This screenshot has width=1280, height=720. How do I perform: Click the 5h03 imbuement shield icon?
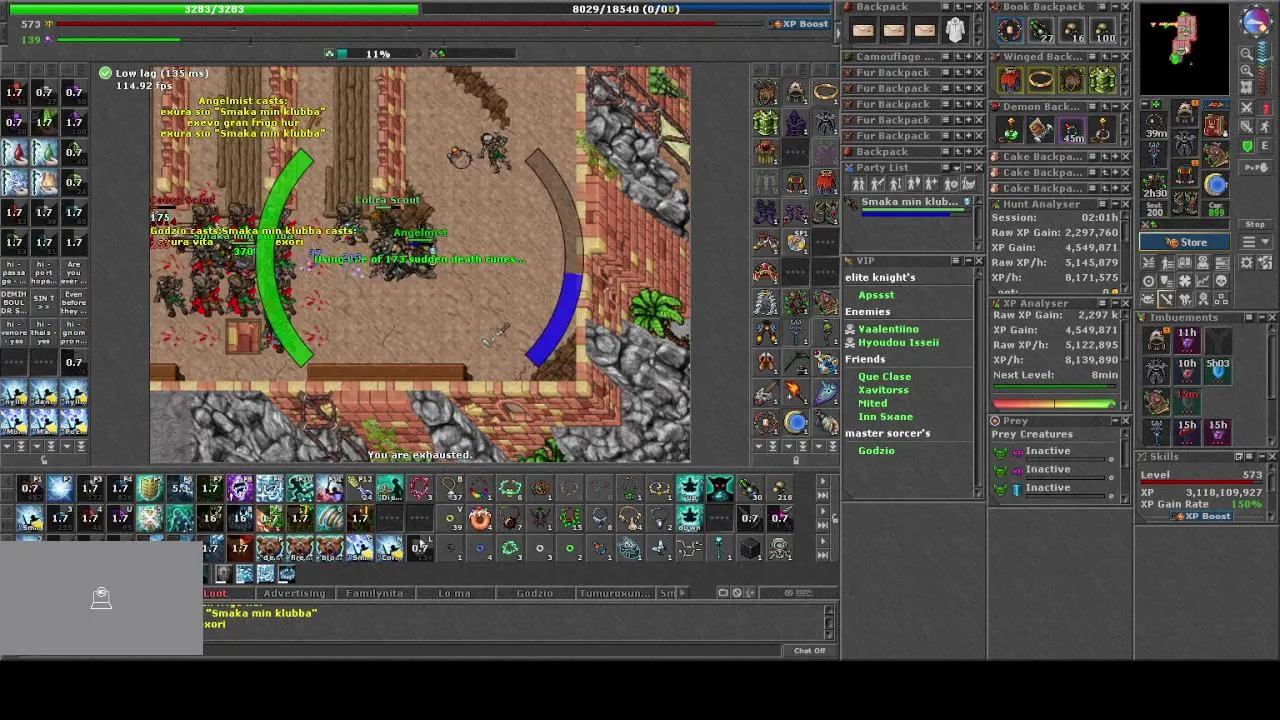tap(1218, 371)
